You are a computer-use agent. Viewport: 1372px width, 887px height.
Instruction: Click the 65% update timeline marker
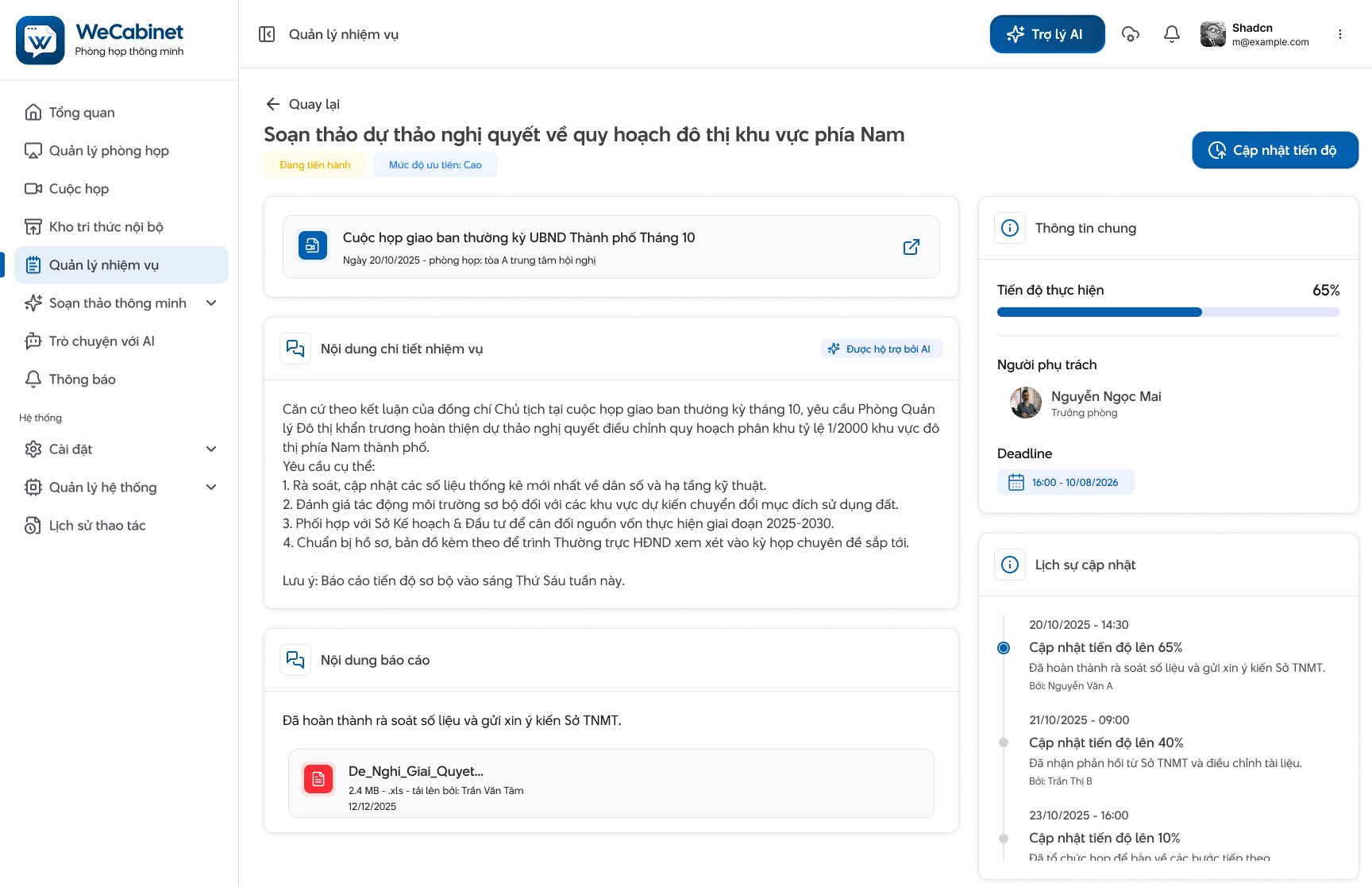point(1004,648)
